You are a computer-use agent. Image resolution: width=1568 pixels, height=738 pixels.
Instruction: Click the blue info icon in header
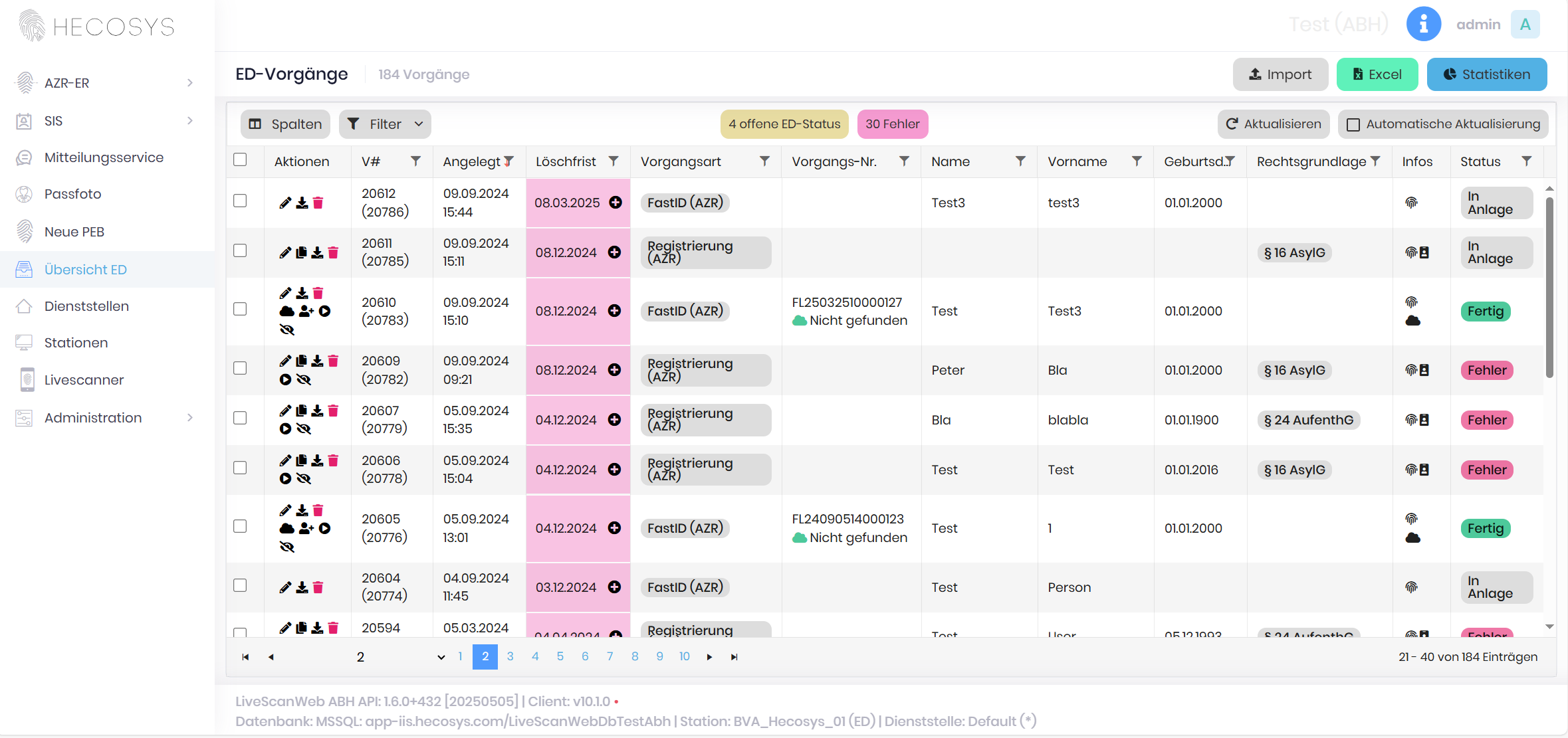point(1423,25)
